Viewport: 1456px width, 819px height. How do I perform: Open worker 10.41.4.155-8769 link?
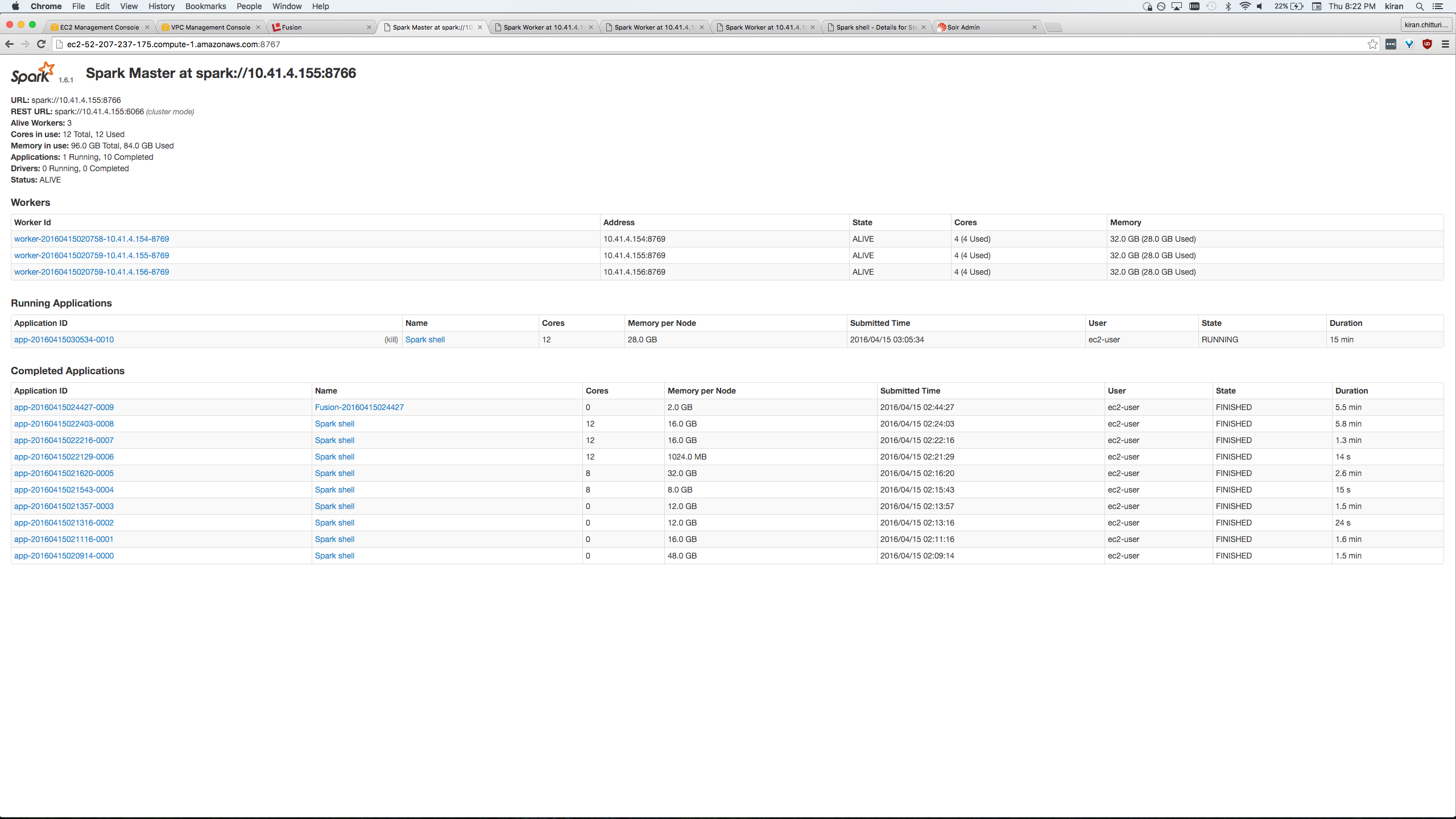click(x=92, y=255)
